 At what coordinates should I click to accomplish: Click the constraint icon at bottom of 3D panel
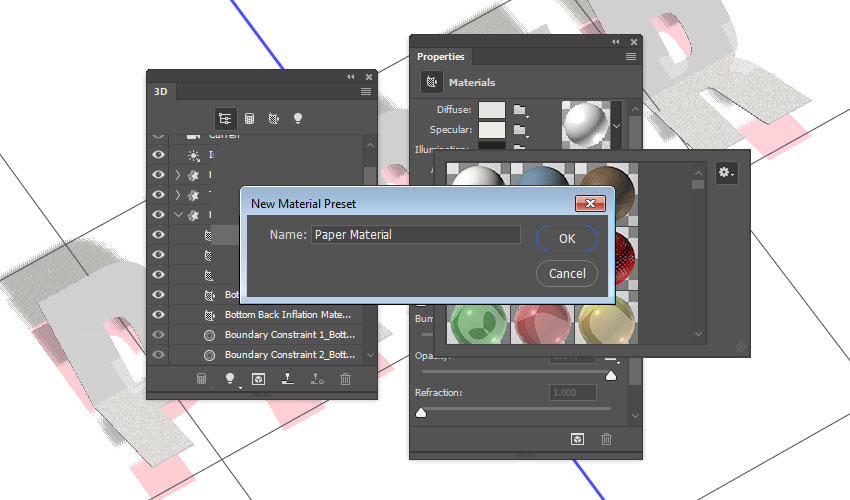coord(317,379)
